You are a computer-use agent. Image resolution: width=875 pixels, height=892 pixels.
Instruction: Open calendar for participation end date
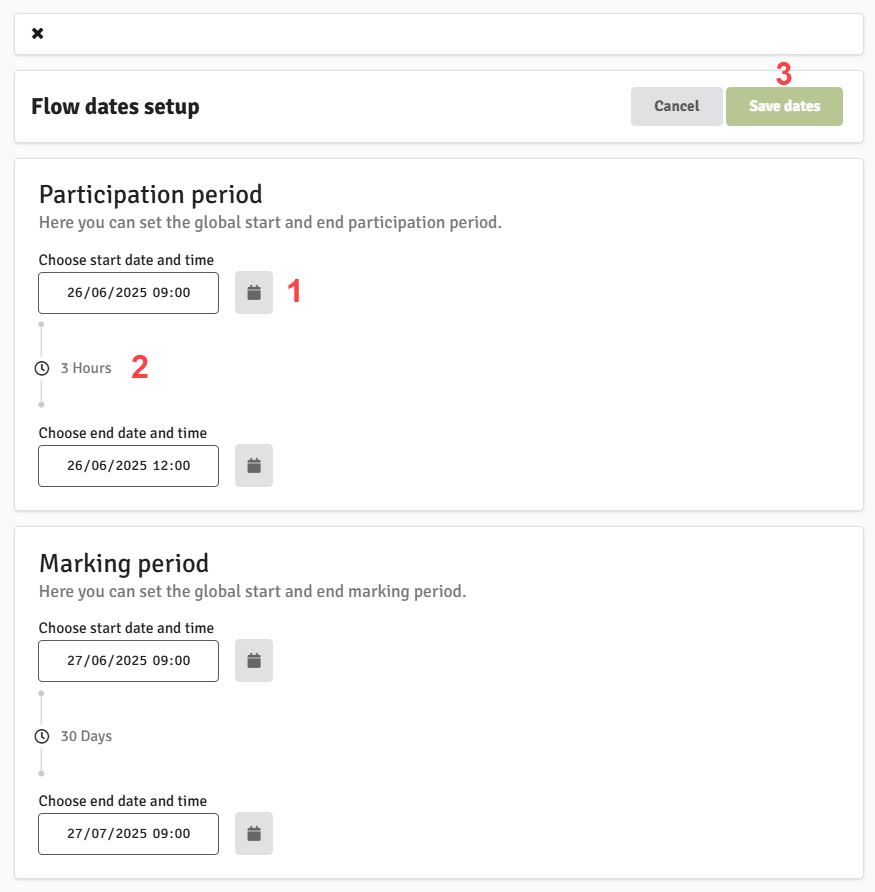coord(254,465)
